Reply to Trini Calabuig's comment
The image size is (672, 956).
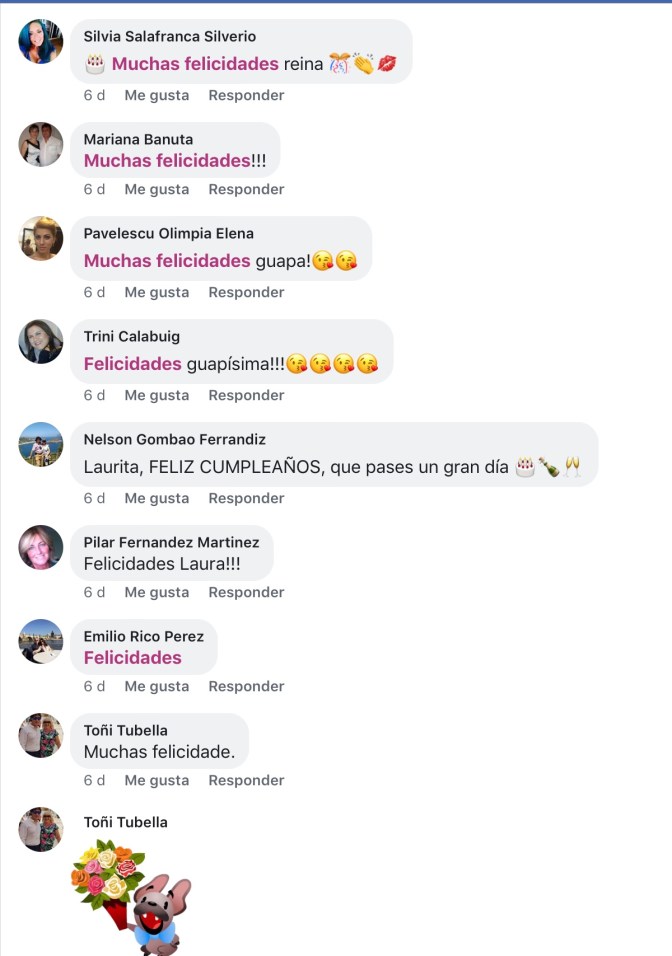click(246, 395)
